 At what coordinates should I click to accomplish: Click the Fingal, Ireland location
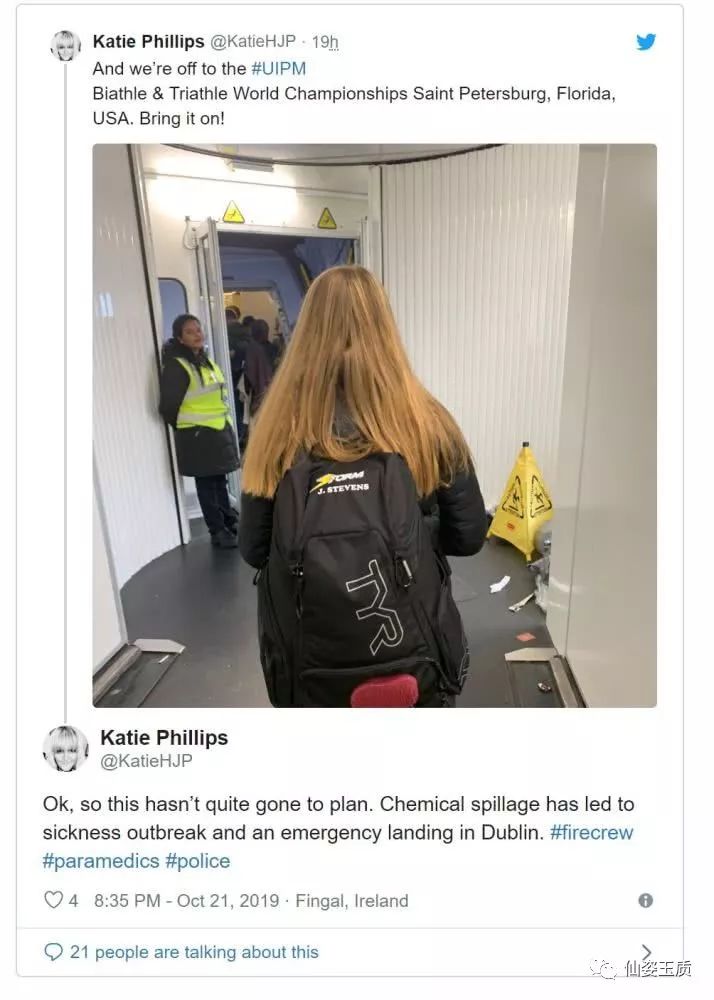click(x=352, y=901)
